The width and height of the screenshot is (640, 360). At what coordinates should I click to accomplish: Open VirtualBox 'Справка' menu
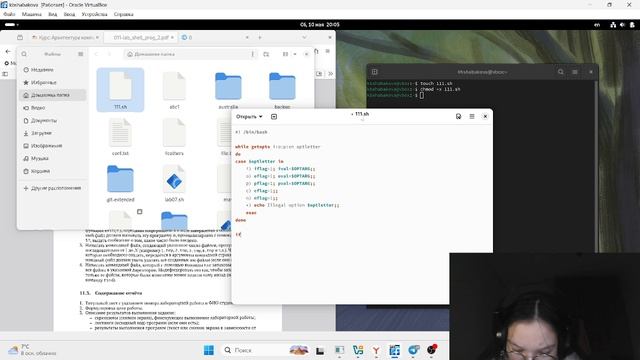124,14
